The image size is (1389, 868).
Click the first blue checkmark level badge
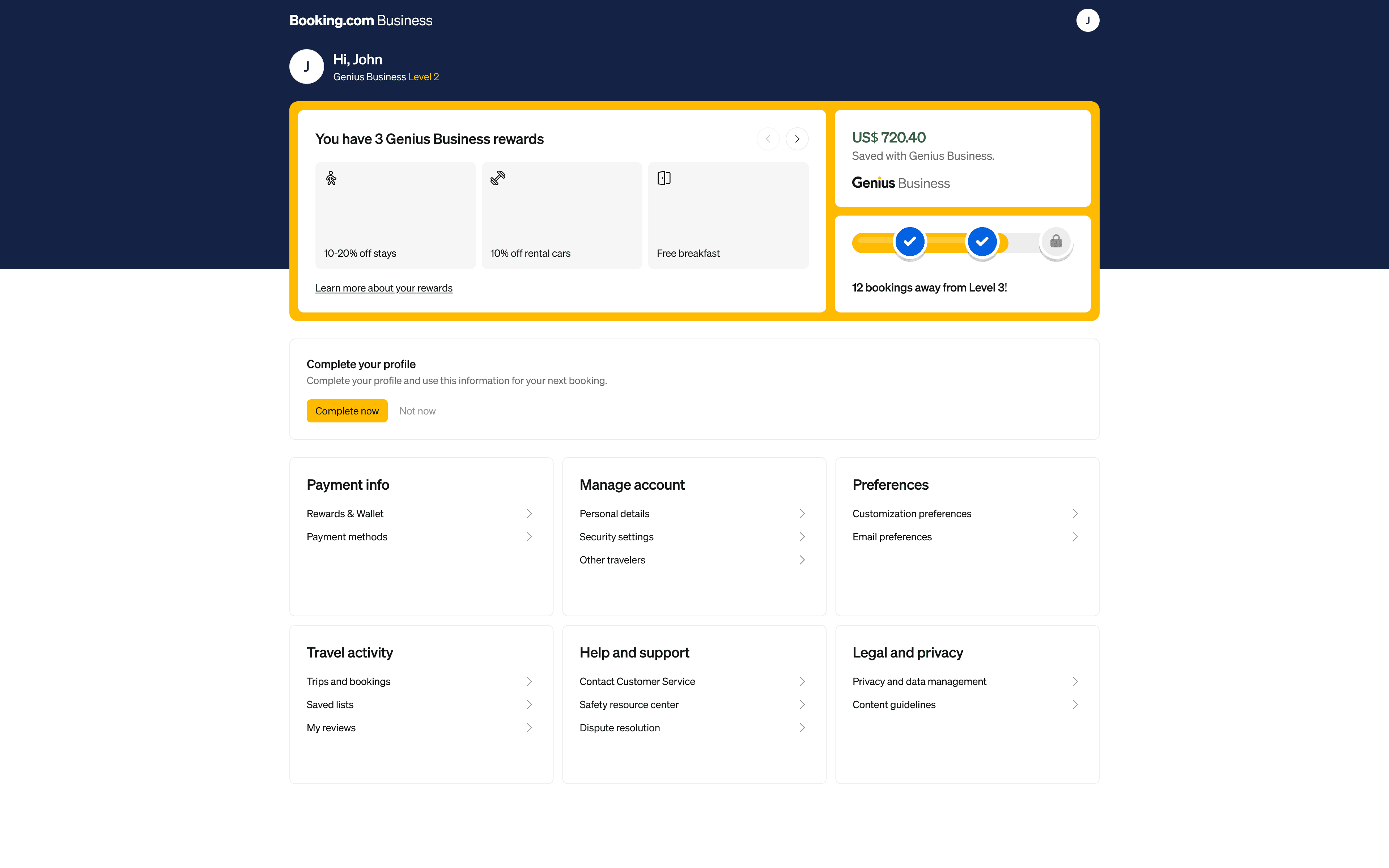point(910,242)
